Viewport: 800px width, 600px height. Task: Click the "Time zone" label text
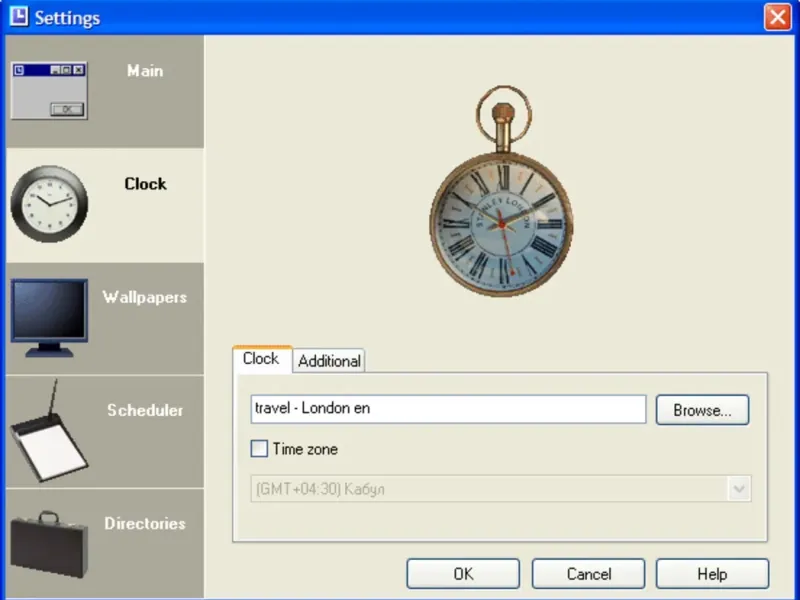[305, 449]
